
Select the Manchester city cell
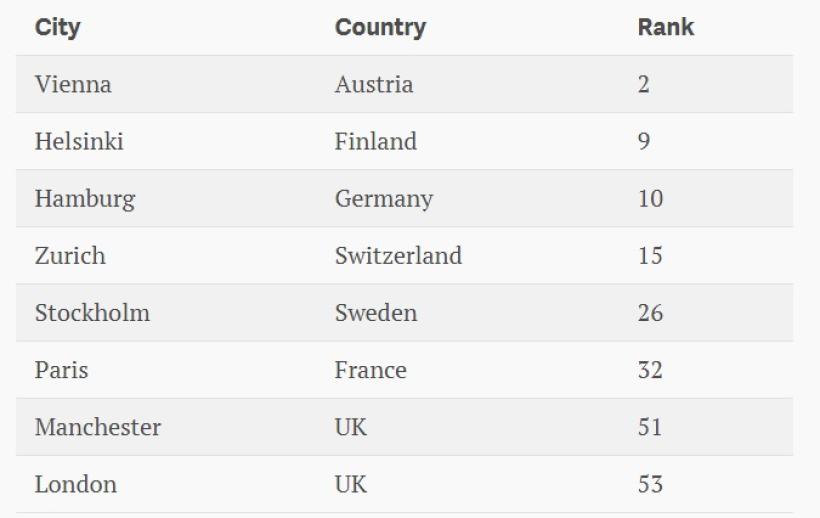(x=98, y=428)
